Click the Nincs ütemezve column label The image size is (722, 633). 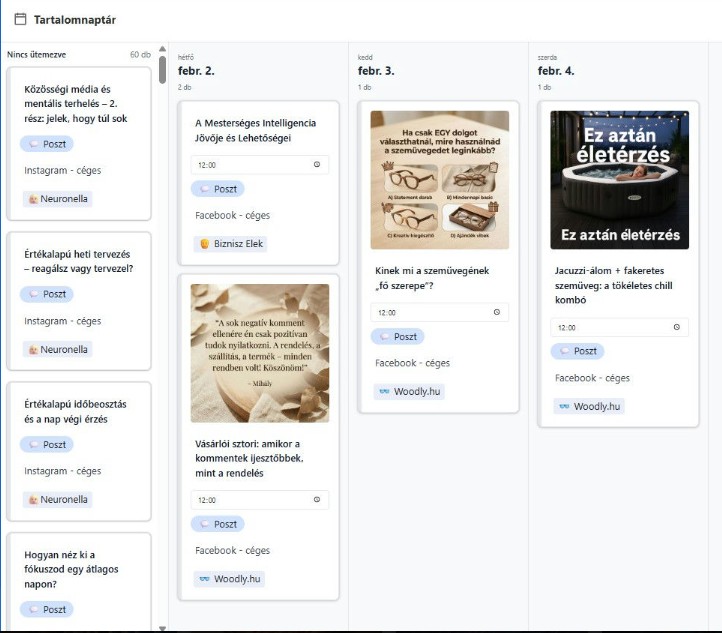point(36,54)
